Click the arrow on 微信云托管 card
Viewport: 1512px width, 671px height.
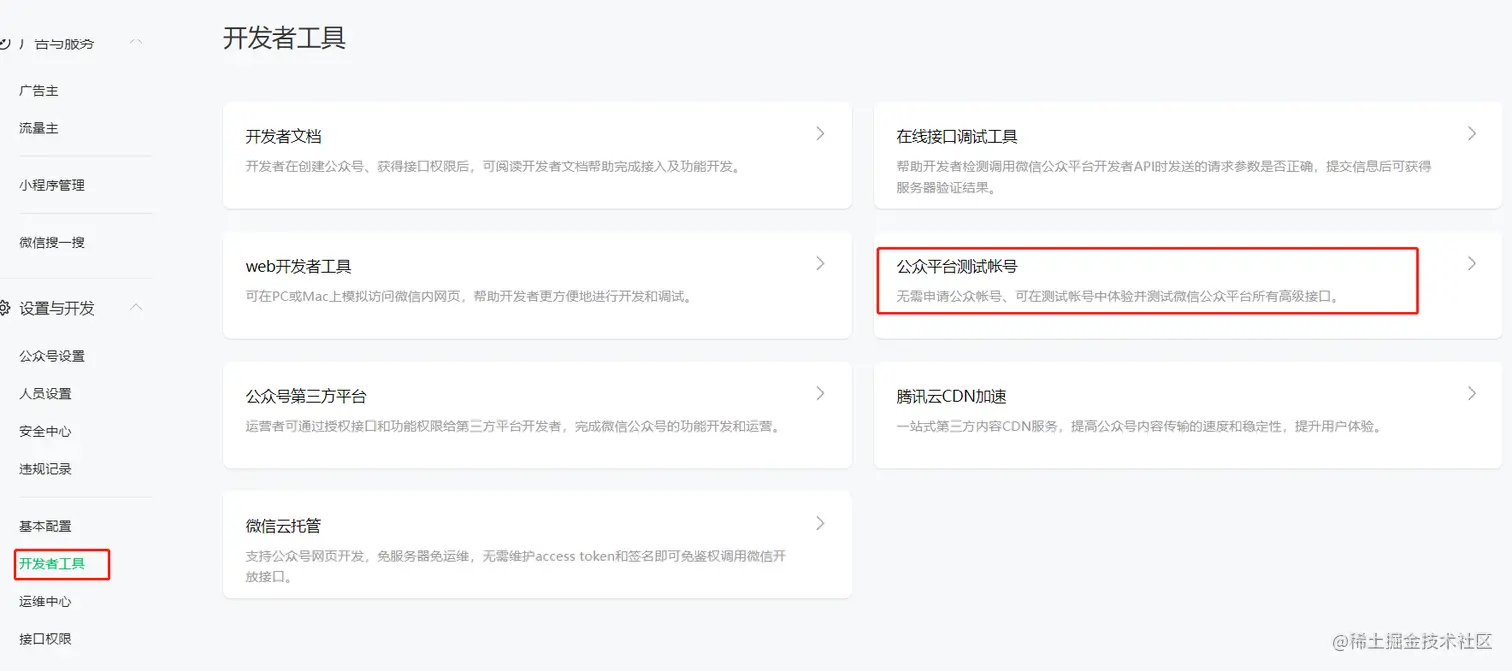(820, 523)
